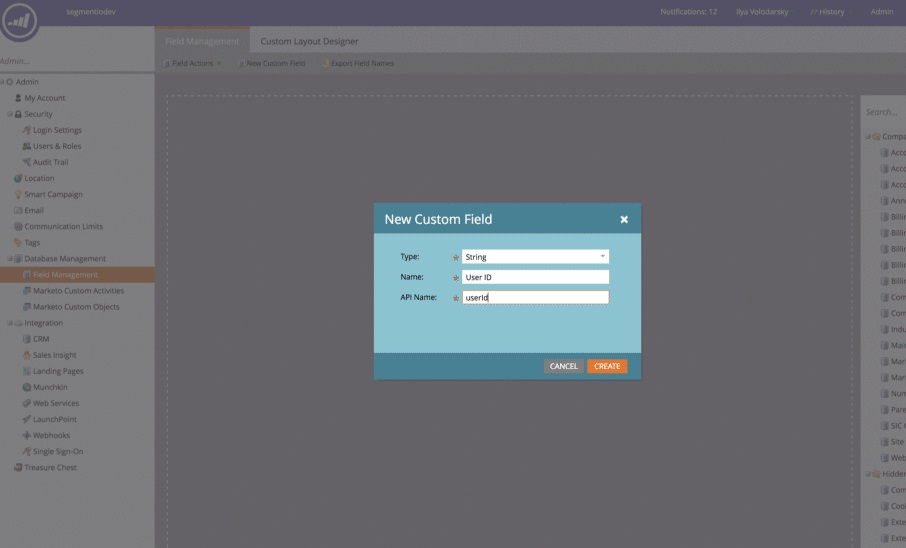Click the Create button
The image size is (906, 548).
(607, 366)
